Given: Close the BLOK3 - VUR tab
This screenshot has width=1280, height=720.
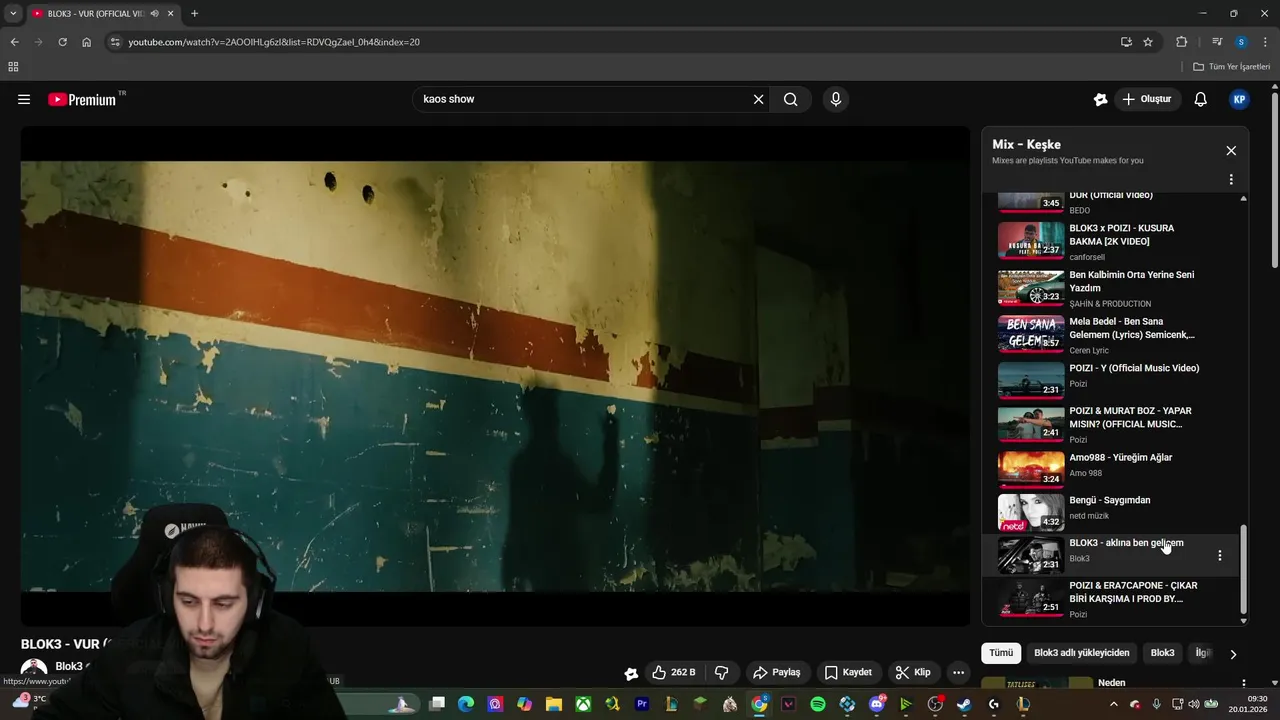Looking at the screenshot, I should pyautogui.click(x=170, y=14).
